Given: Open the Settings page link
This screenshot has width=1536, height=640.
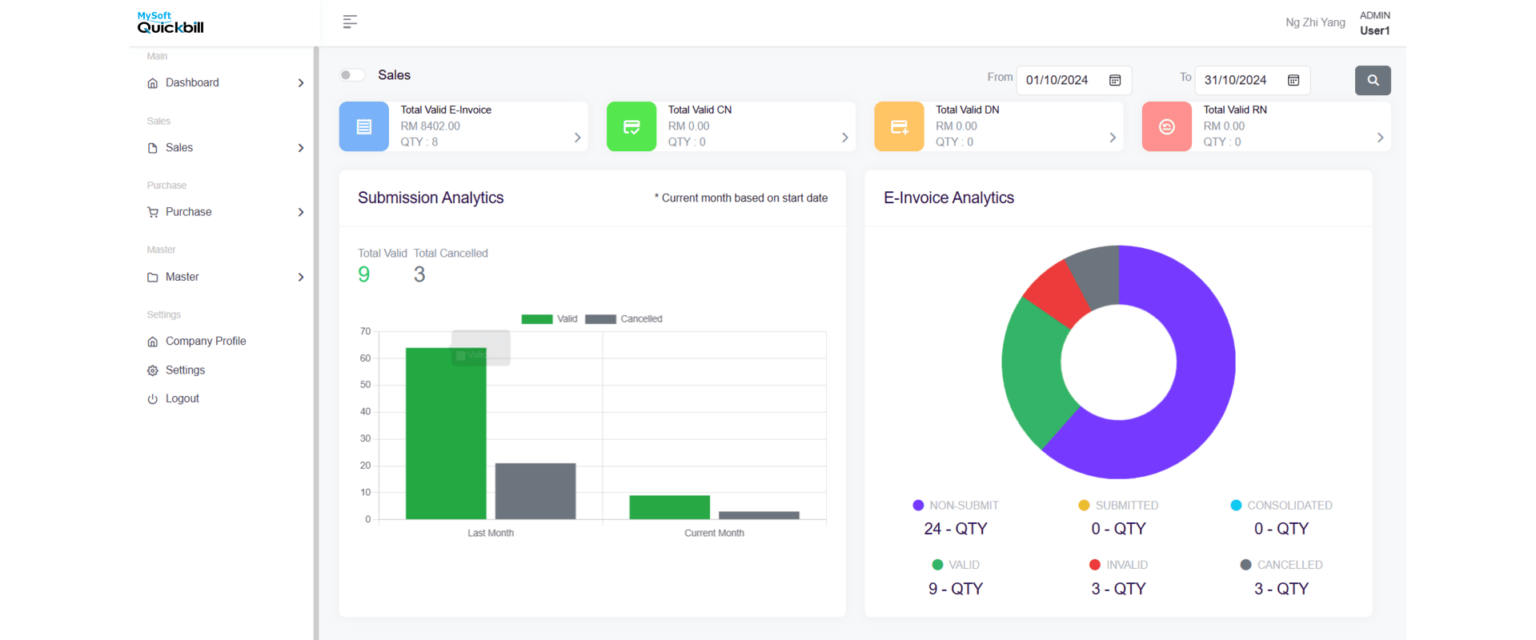Looking at the screenshot, I should [185, 370].
